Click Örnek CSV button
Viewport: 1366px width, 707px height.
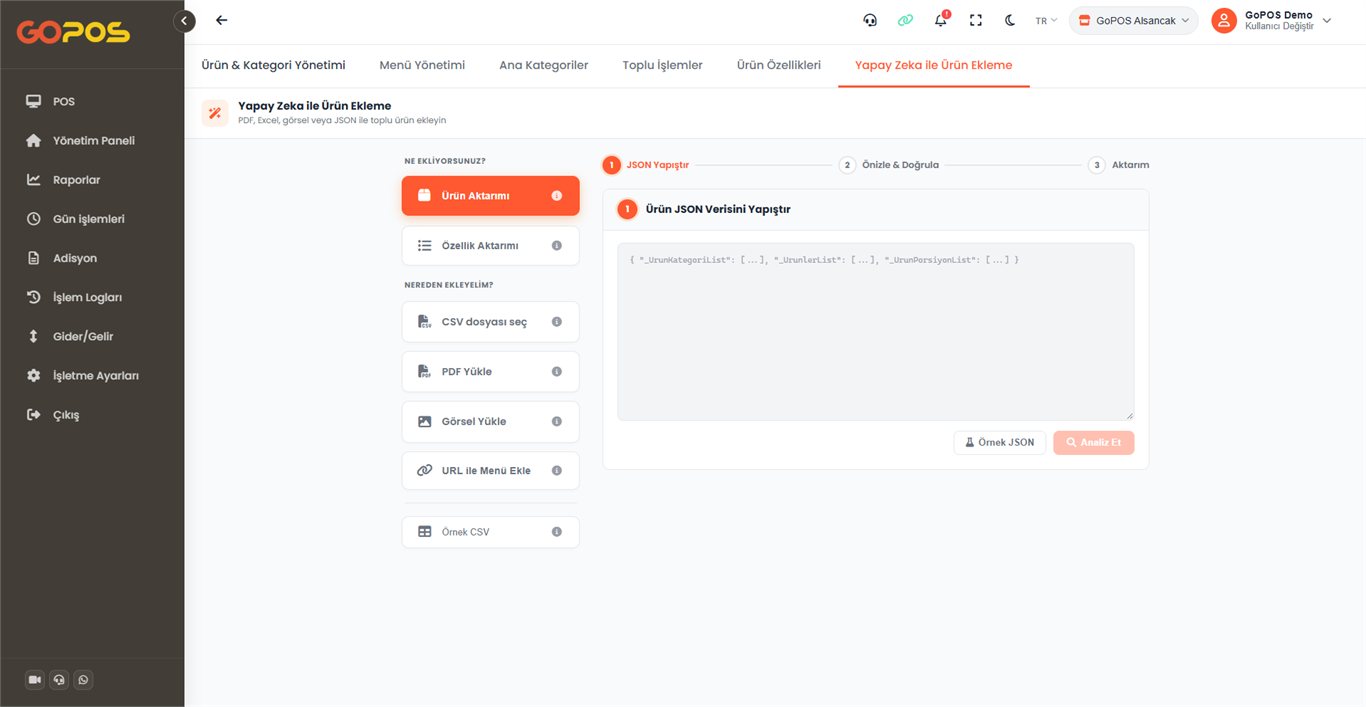coord(490,532)
